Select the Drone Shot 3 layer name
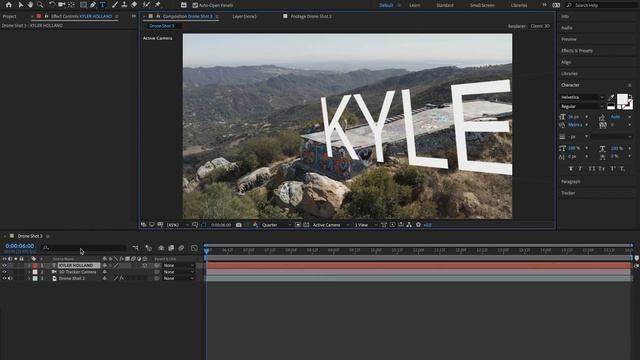The image size is (640, 360). (x=72, y=278)
